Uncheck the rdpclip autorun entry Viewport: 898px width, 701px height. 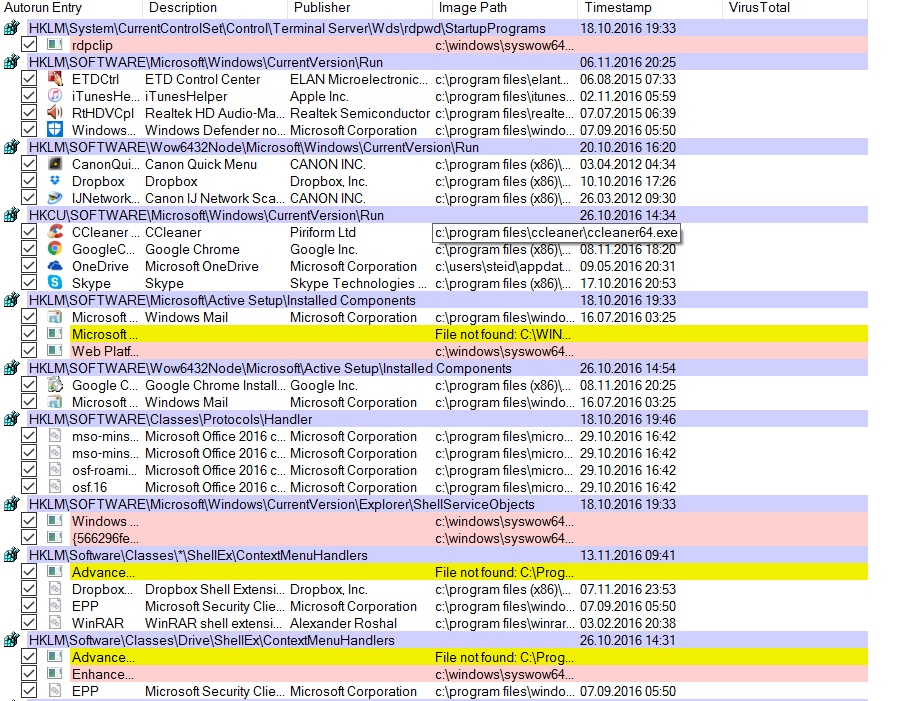pos(29,45)
